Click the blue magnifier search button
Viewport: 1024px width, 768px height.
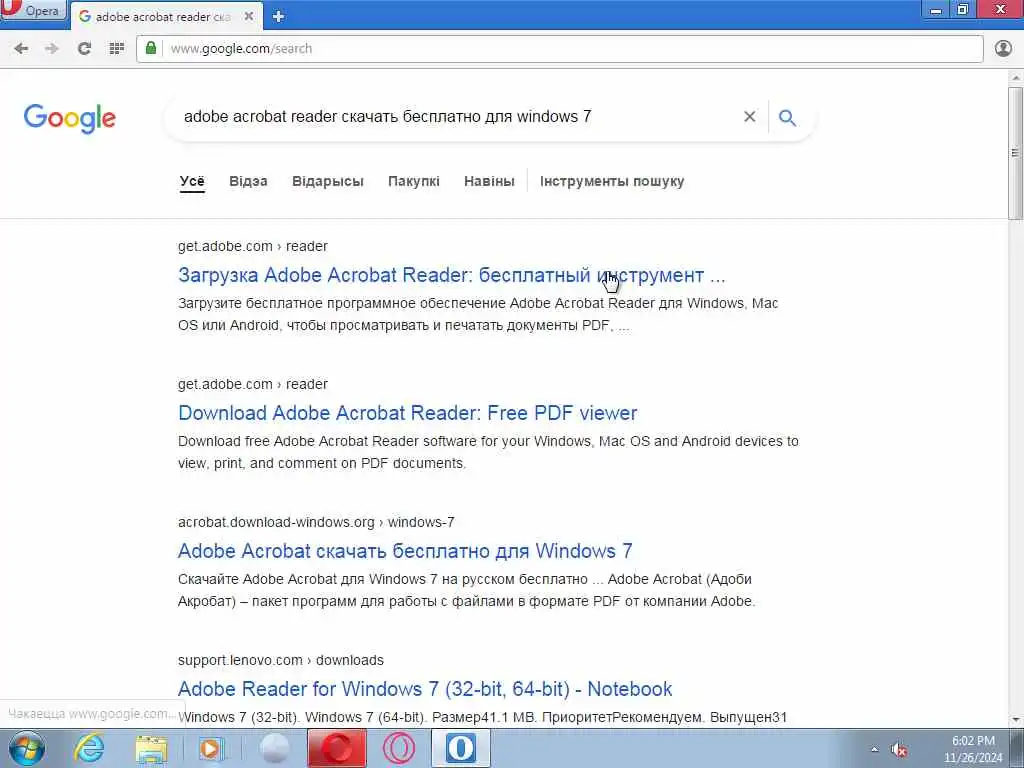pyautogui.click(x=788, y=118)
